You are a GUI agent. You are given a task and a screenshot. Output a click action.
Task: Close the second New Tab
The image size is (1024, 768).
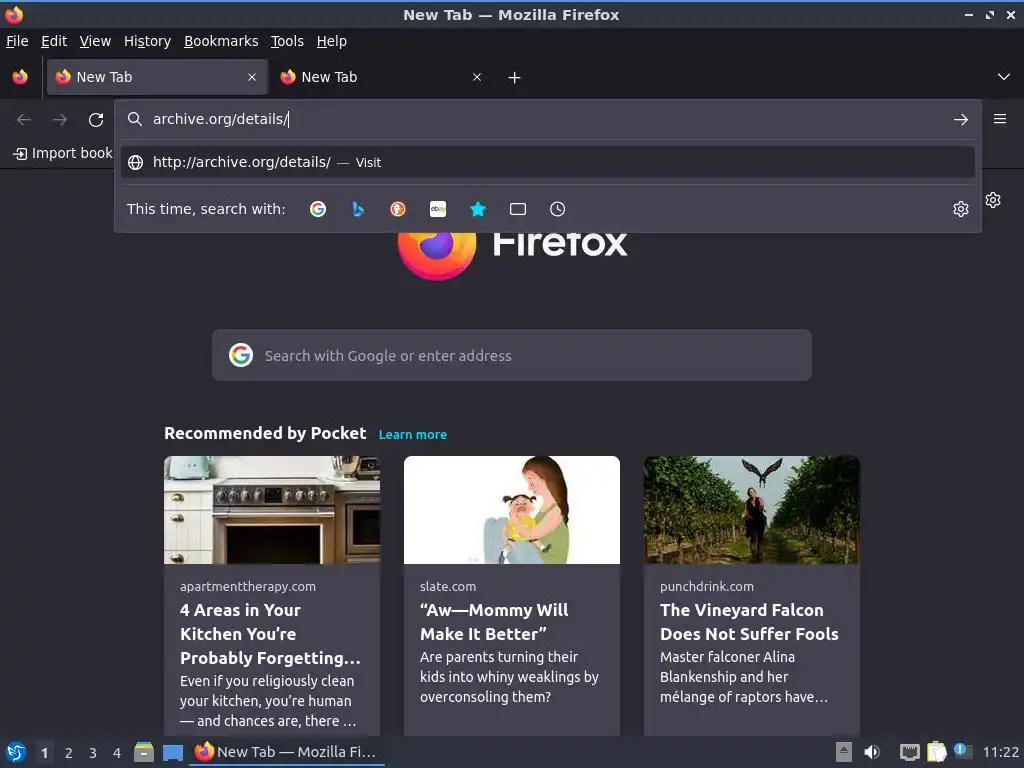click(477, 77)
